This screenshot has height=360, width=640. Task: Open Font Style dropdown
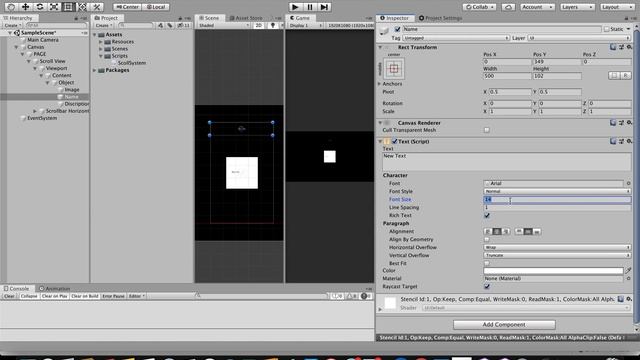[557, 191]
